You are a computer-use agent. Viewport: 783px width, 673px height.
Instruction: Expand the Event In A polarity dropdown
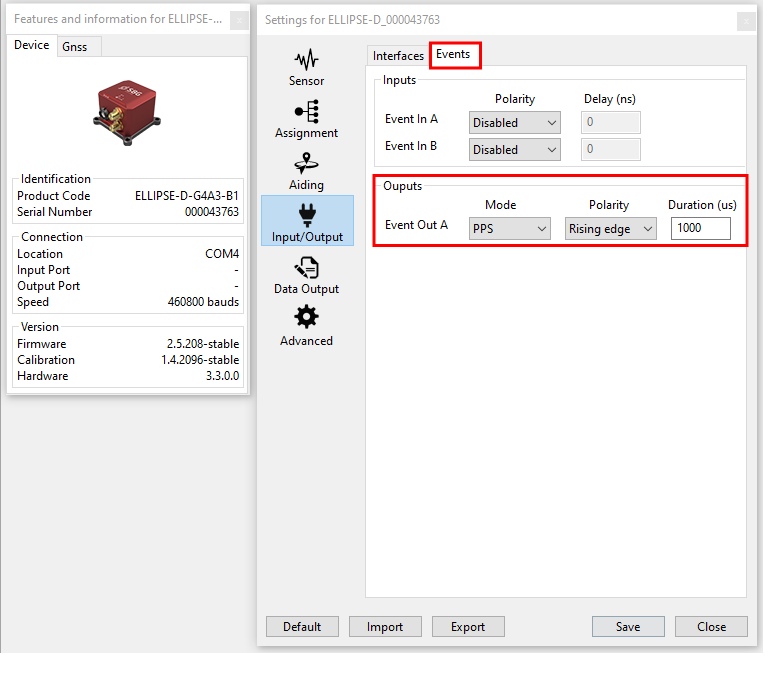click(514, 123)
